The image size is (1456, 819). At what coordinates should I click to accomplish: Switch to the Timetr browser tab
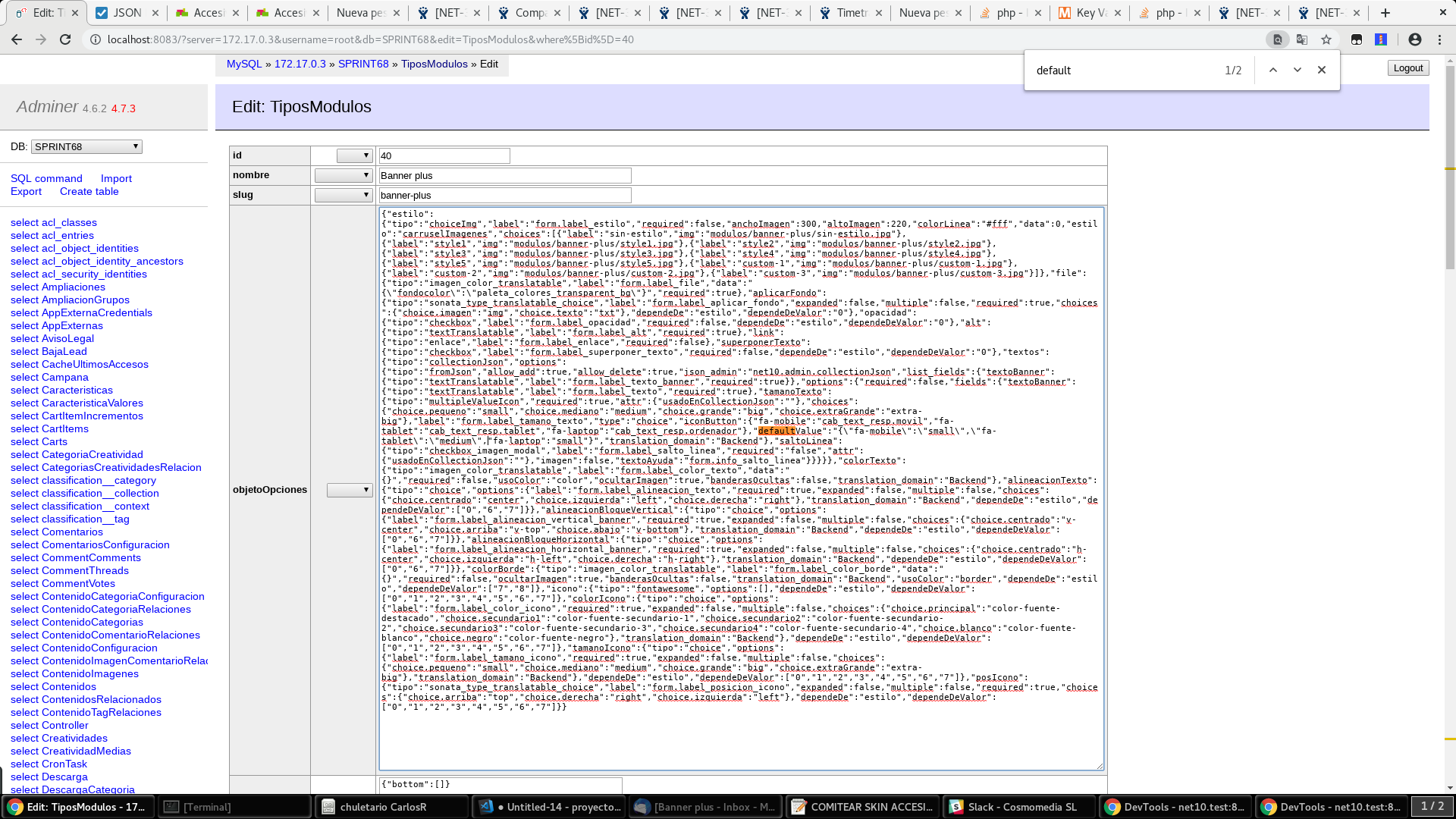point(852,13)
